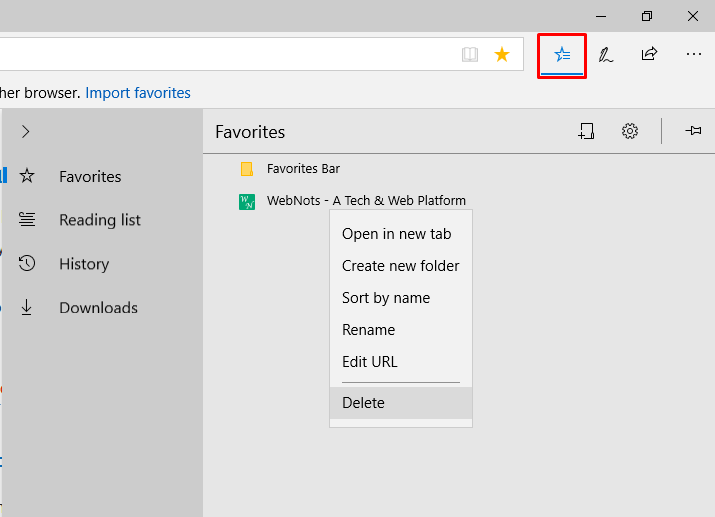Select Create new folder menu option
Viewport: 715px width, 517px height.
coord(400,266)
